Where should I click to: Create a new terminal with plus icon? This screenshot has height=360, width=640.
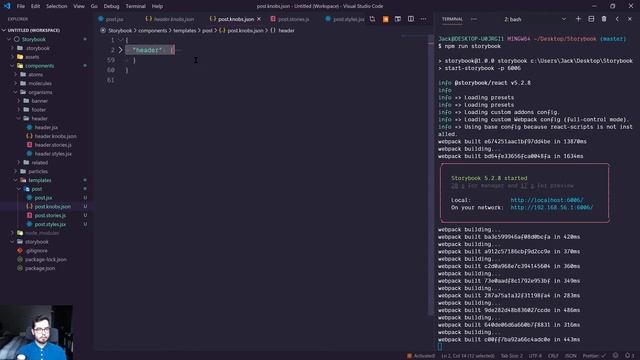(578, 19)
